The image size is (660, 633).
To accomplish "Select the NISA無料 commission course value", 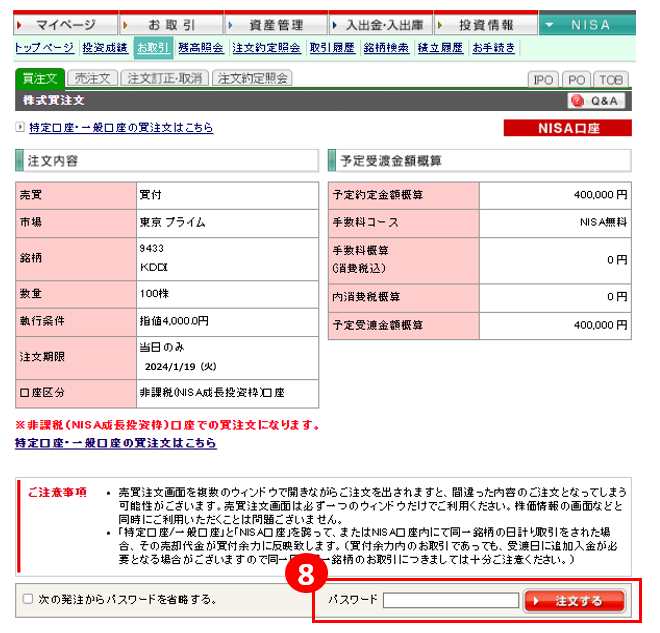I will click(x=603, y=222).
